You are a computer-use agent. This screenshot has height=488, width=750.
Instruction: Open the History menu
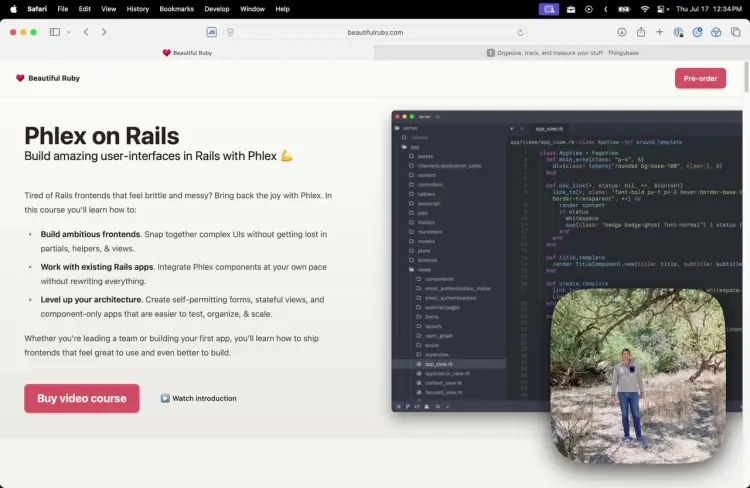point(138,9)
